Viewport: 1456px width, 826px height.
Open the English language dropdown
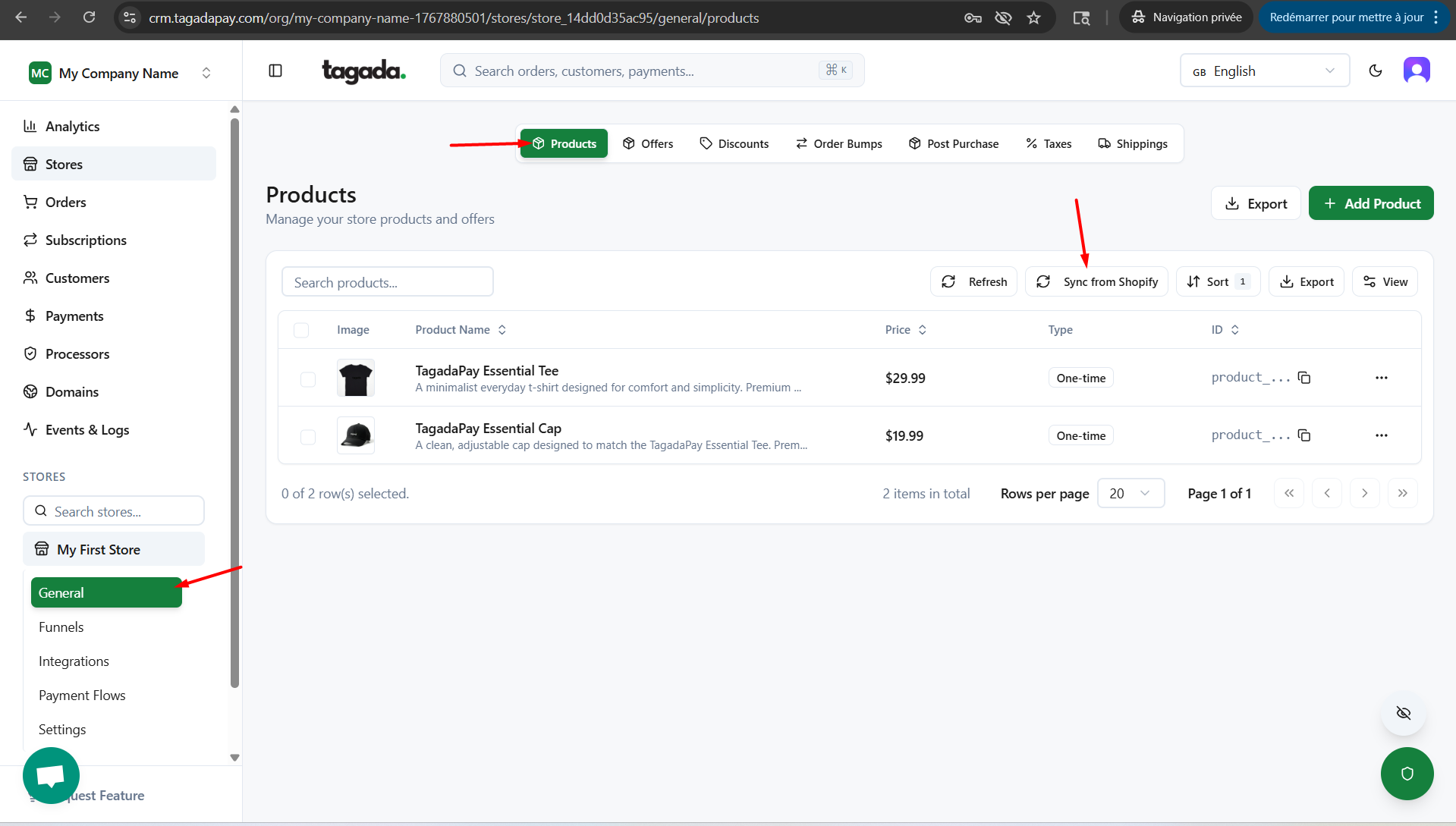pyautogui.click(x=1264, y=71)
